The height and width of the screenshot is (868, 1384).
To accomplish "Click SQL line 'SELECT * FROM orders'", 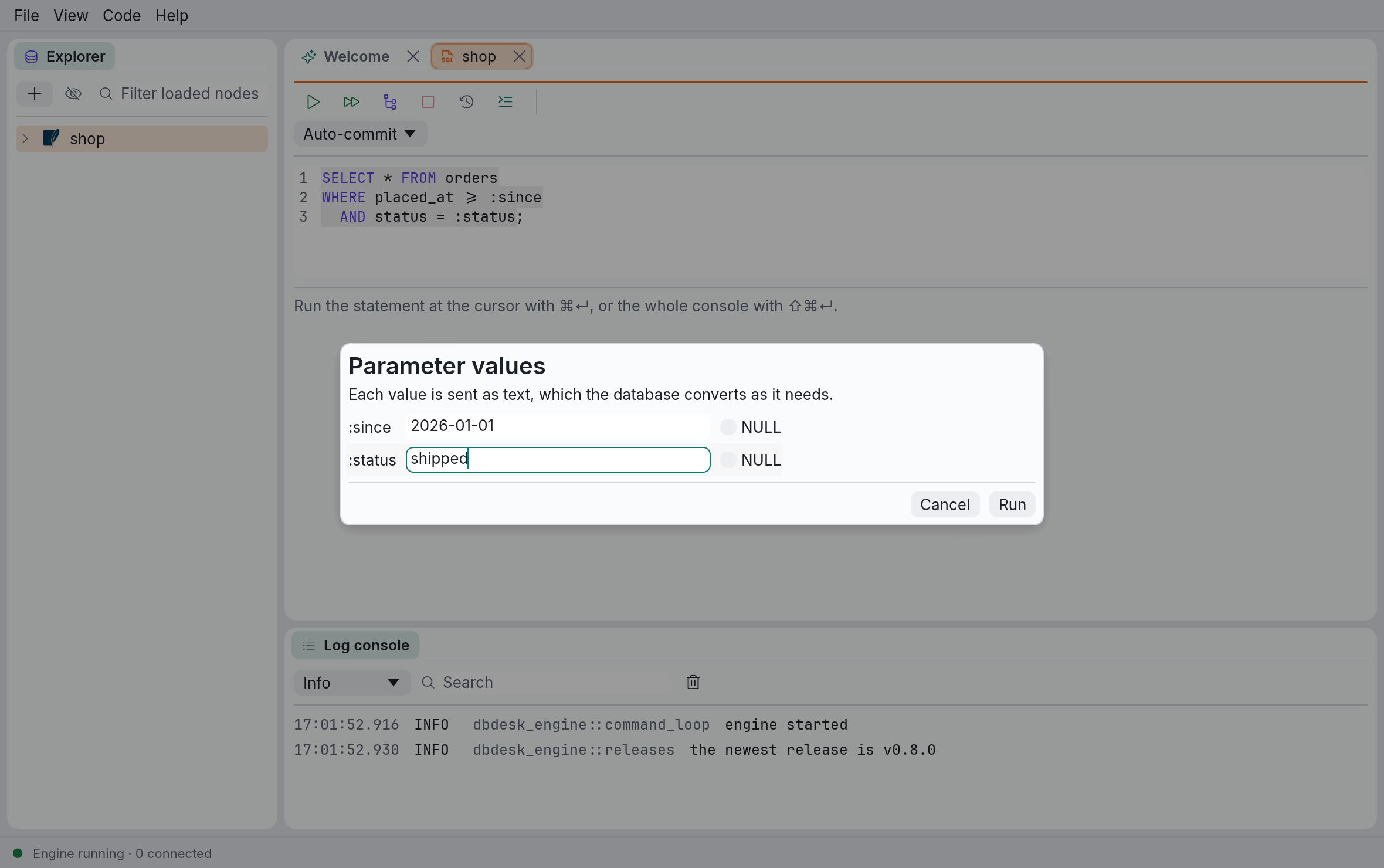I will click(409, 178).
